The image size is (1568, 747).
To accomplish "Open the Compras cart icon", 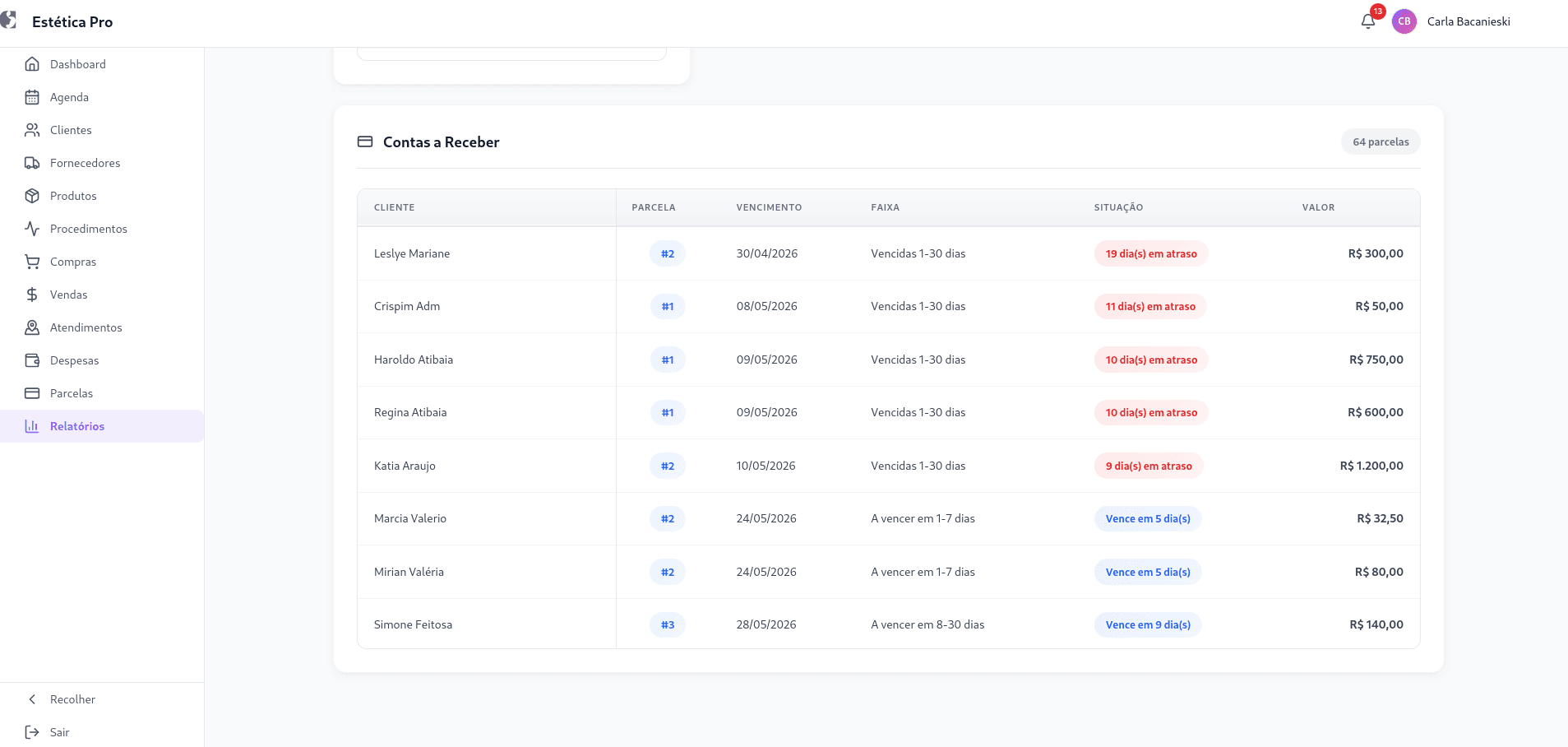I will (x=32, y=262).
